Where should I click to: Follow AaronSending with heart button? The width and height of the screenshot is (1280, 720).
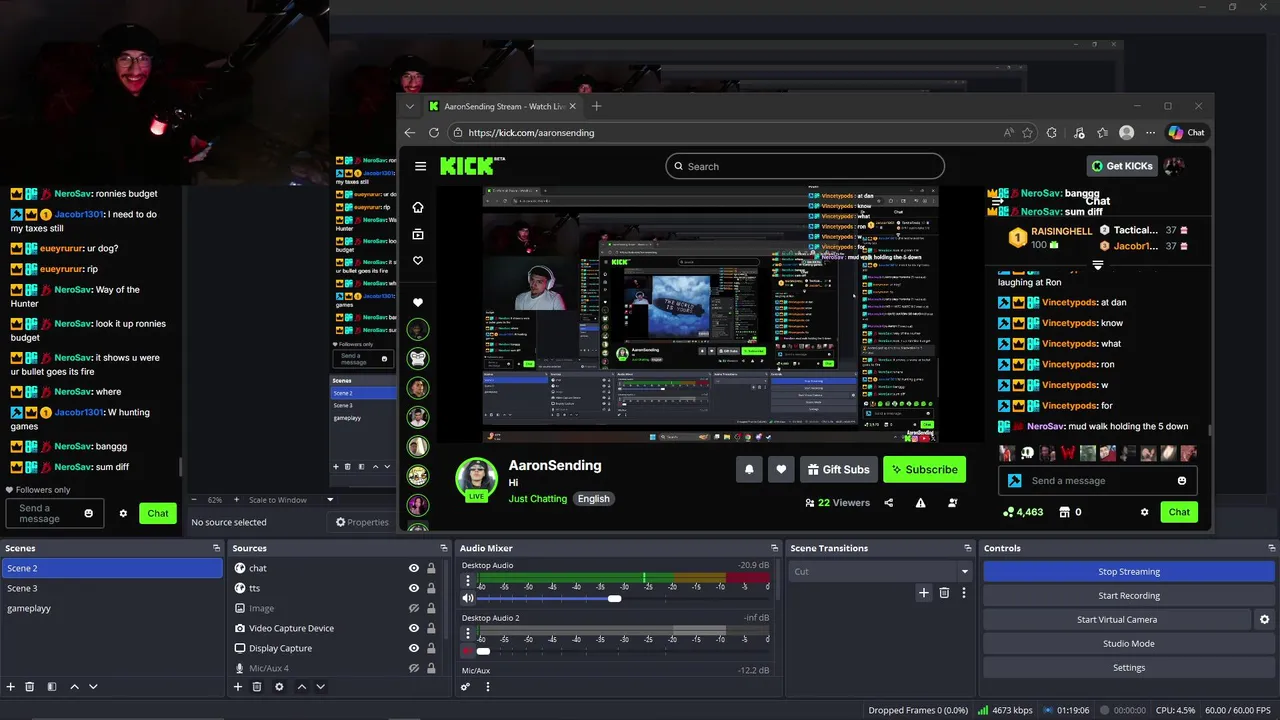[x=782, y=470]
